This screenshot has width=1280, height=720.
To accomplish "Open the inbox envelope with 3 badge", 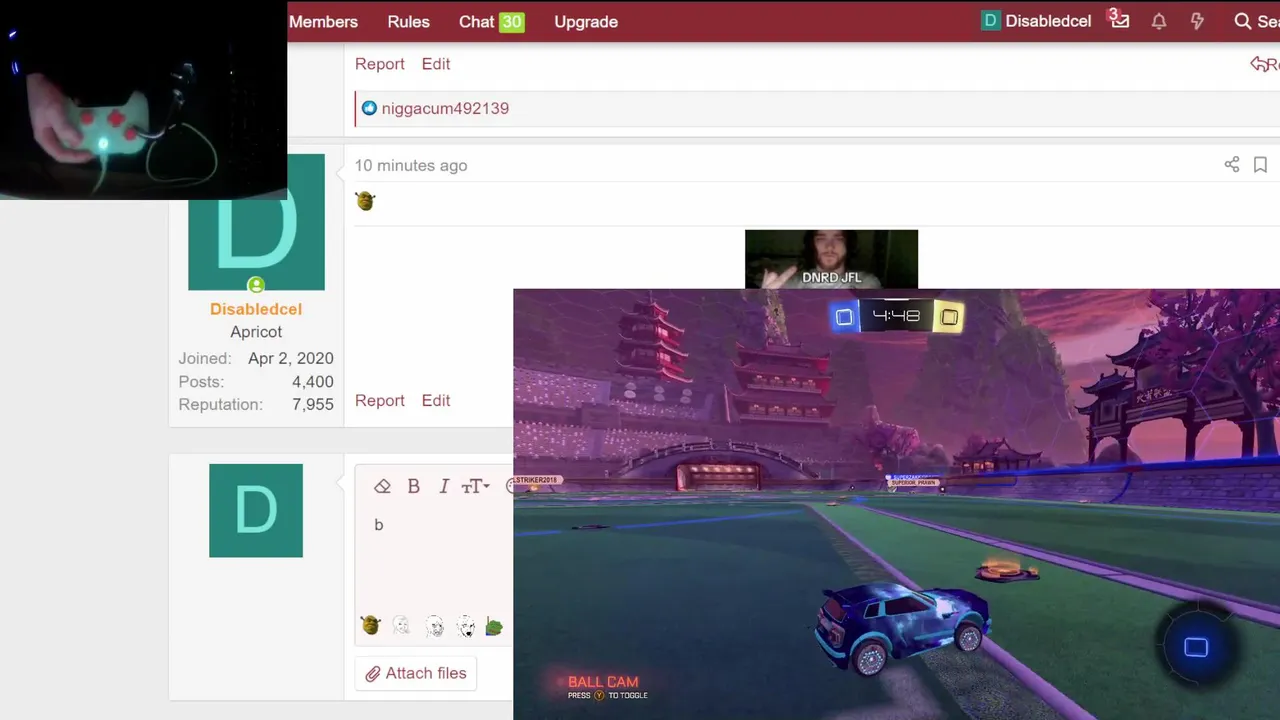I will click(1119, 20).
